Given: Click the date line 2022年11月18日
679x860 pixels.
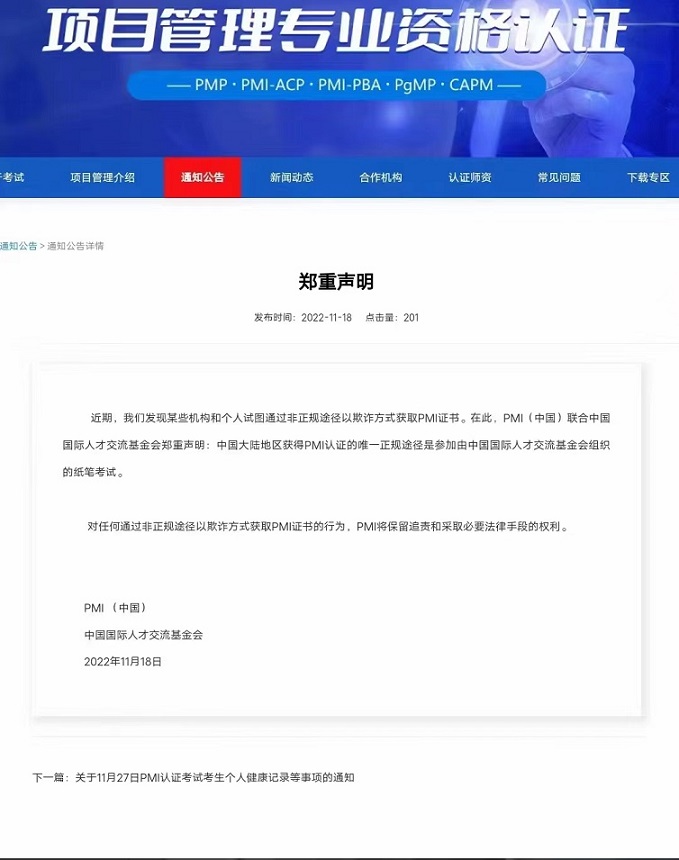Looking at the screenshot, I should (123, 661).
